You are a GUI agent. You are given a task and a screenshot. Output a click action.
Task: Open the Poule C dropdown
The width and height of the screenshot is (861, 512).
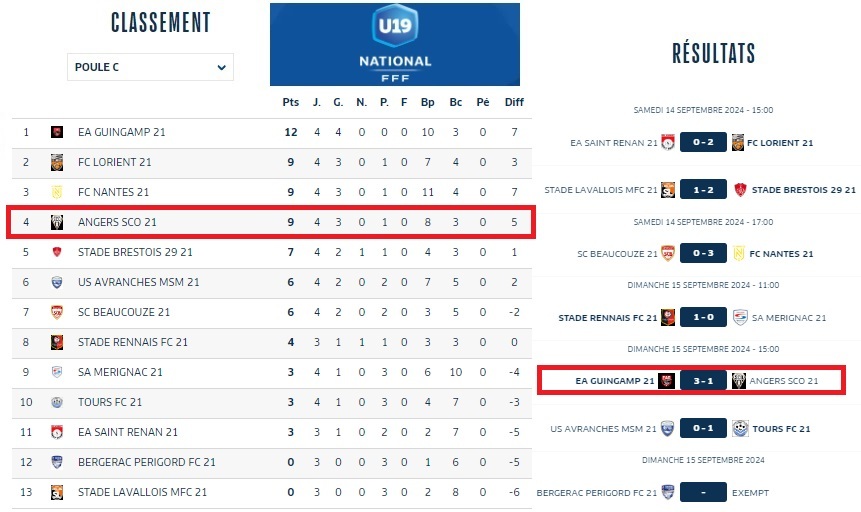click(x=150, y=67)
